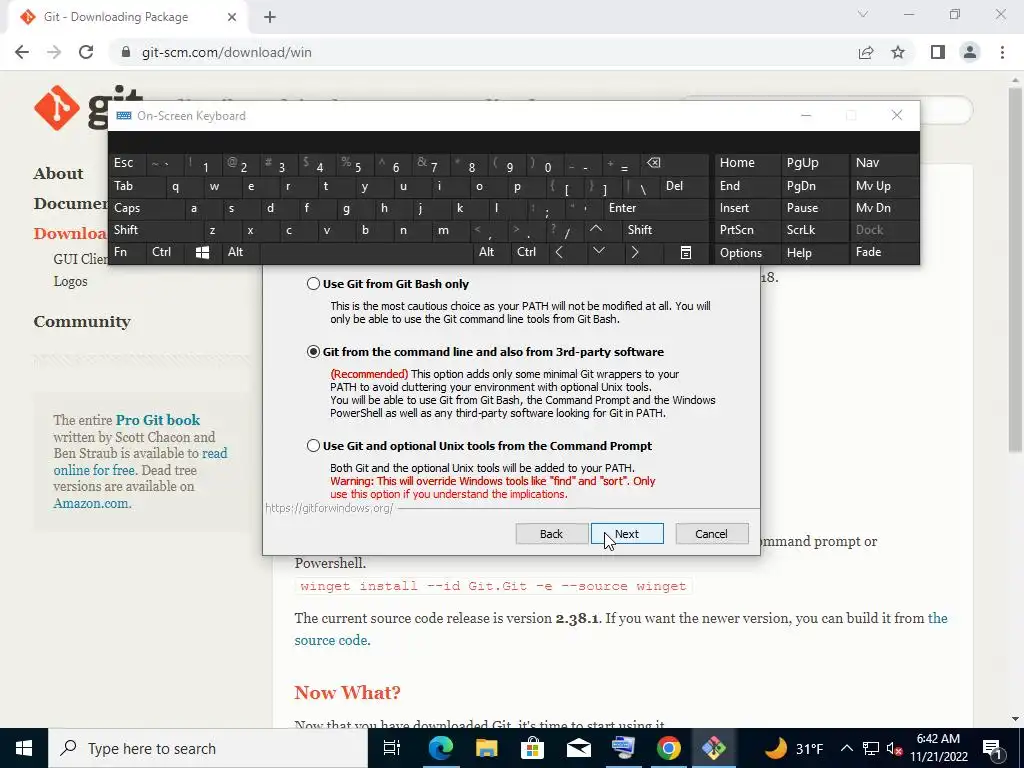Tap the context menu key on On-Screen Keyboard
Image resolution: width=1024 pixels, height=768 pixels.
pos(686,252)
